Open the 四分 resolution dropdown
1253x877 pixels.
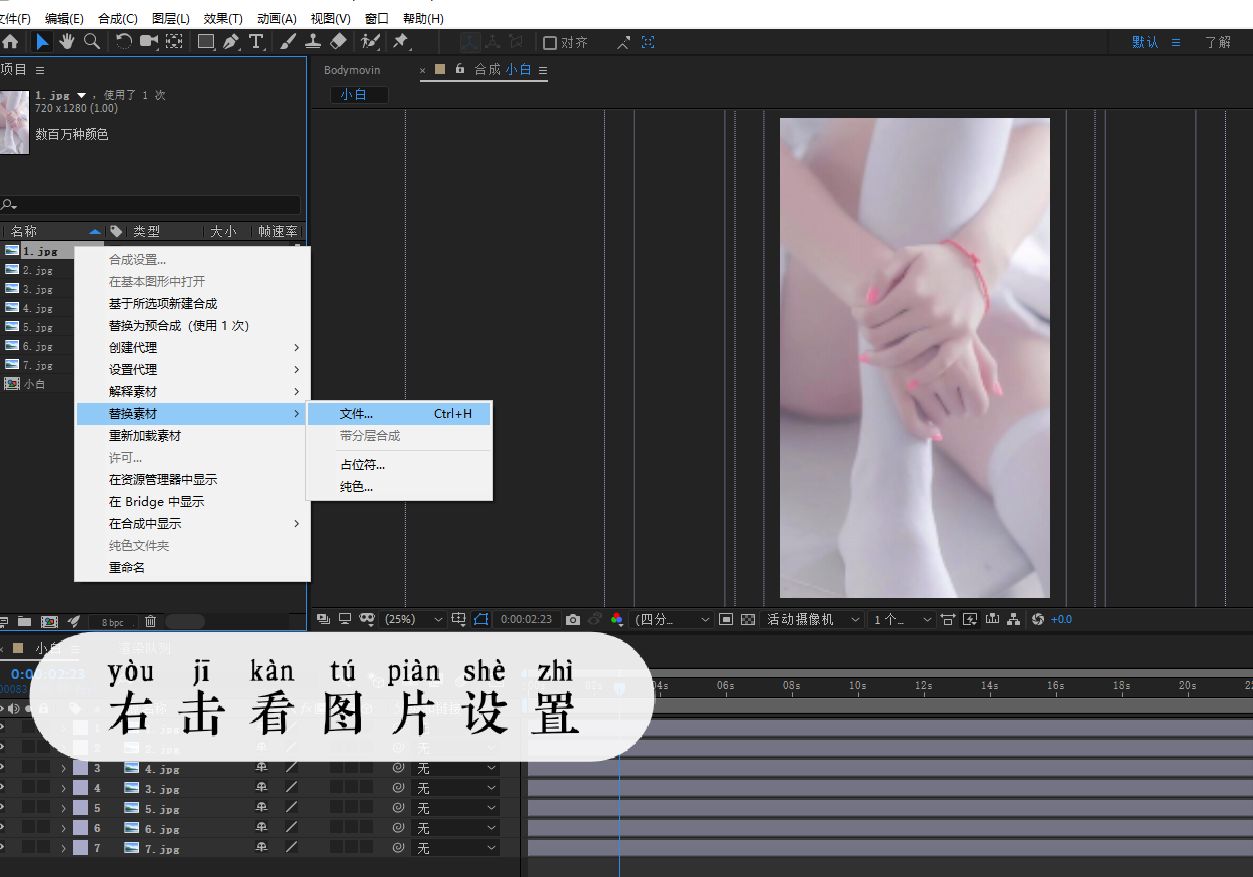(673, 620)
